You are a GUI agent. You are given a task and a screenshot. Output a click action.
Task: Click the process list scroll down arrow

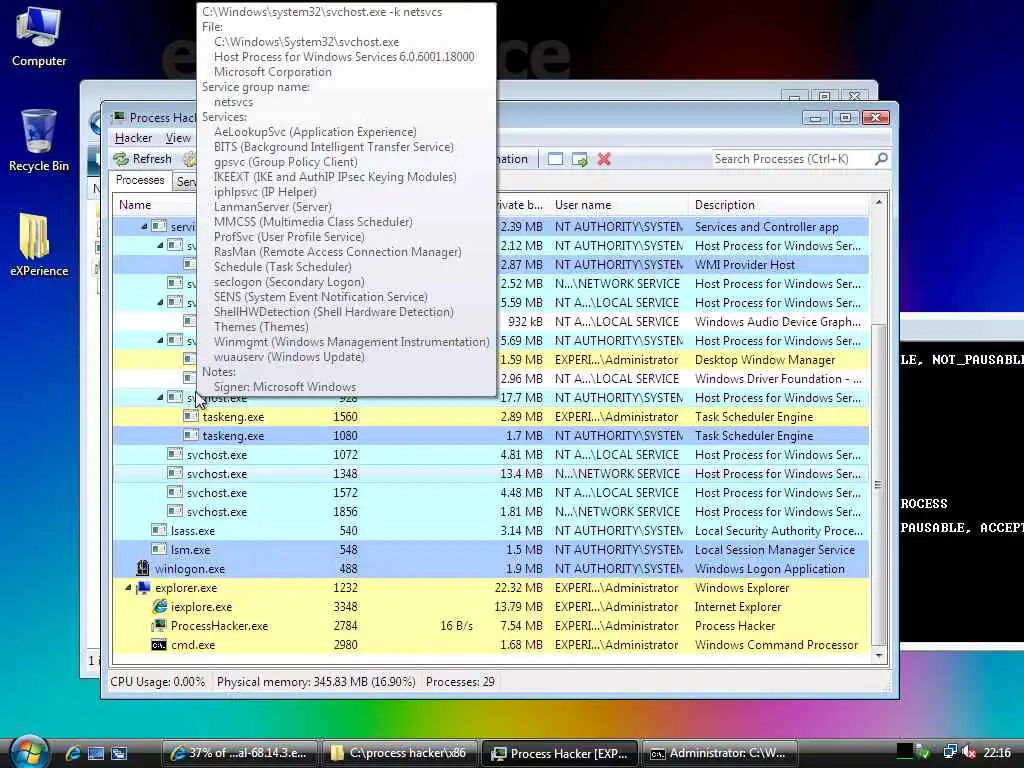(x=878, y=655)
